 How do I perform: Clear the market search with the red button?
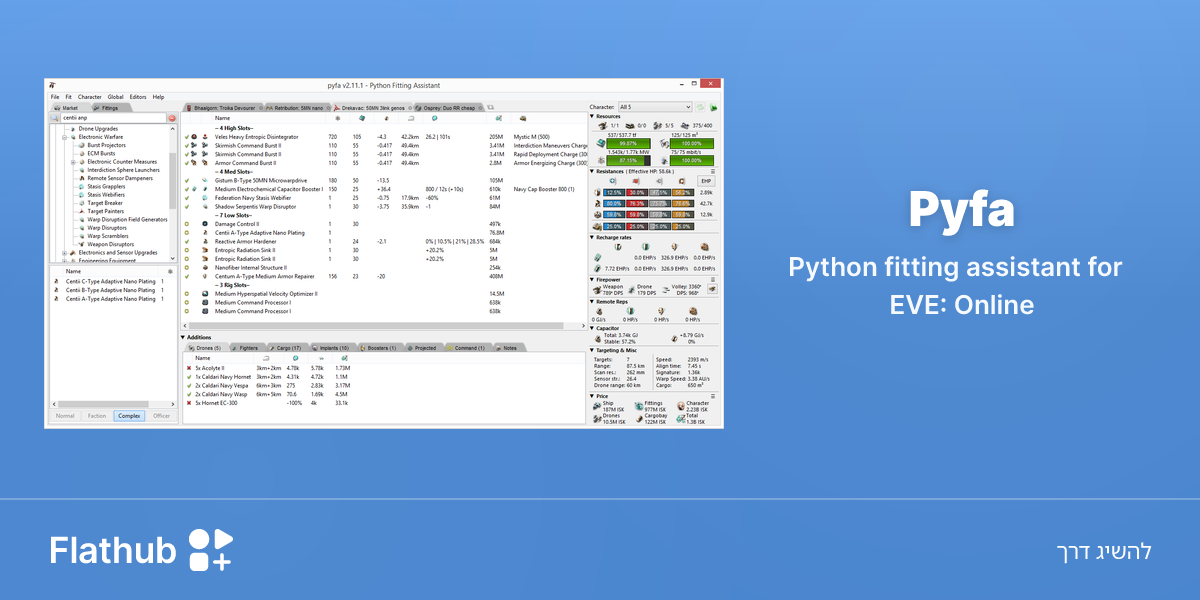coord(172,118)
